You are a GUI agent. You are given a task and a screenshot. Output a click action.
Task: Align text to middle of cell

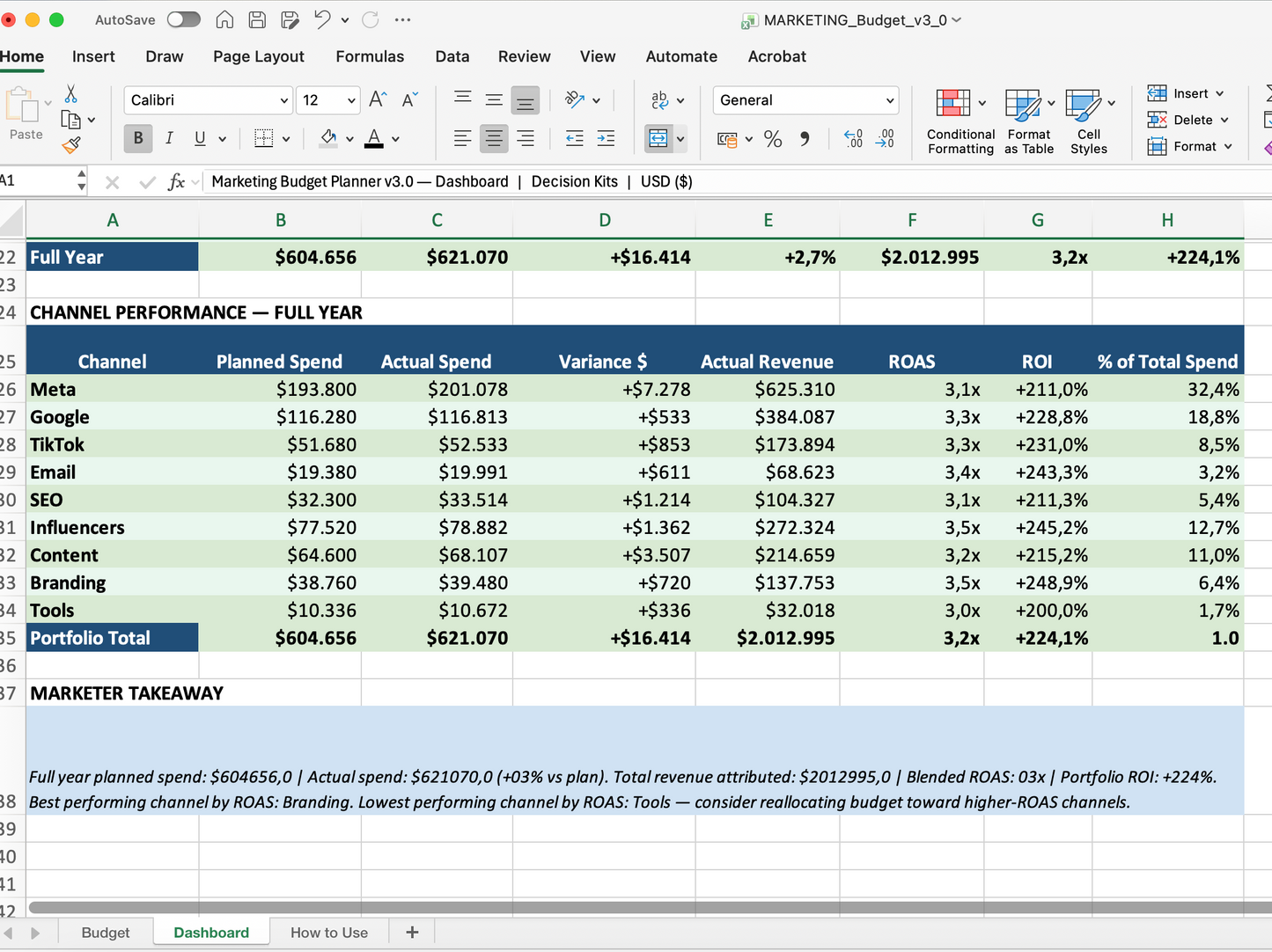tap(494, 100)
